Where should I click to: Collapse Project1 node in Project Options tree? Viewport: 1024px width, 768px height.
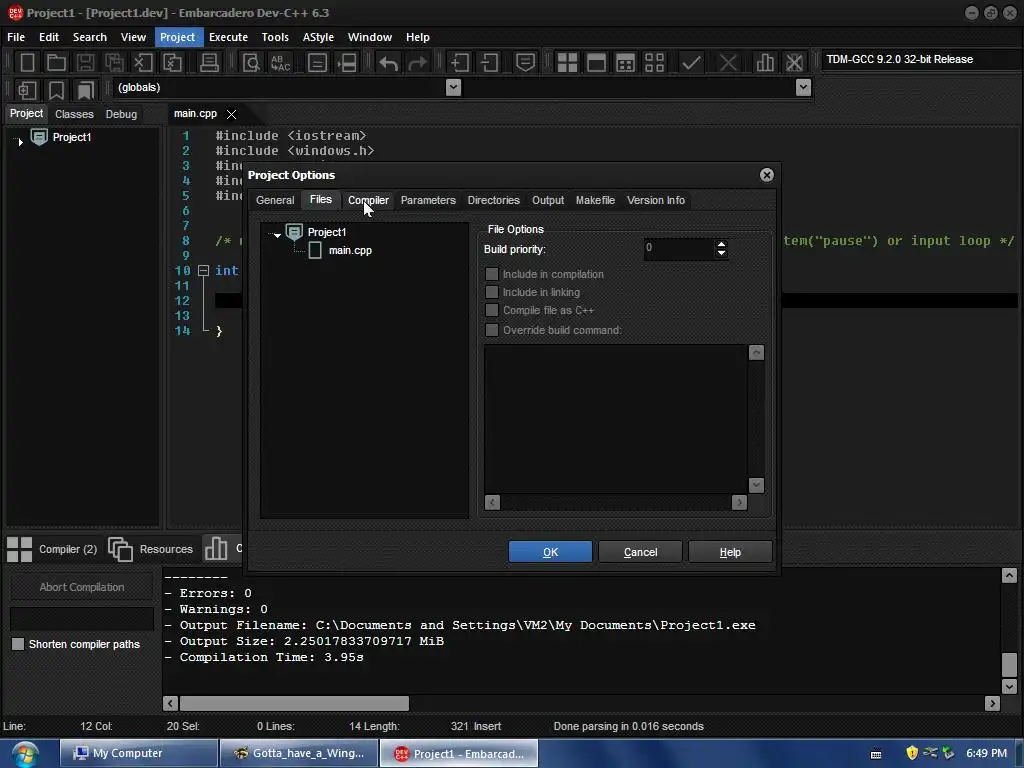click(x=278, y=234)
